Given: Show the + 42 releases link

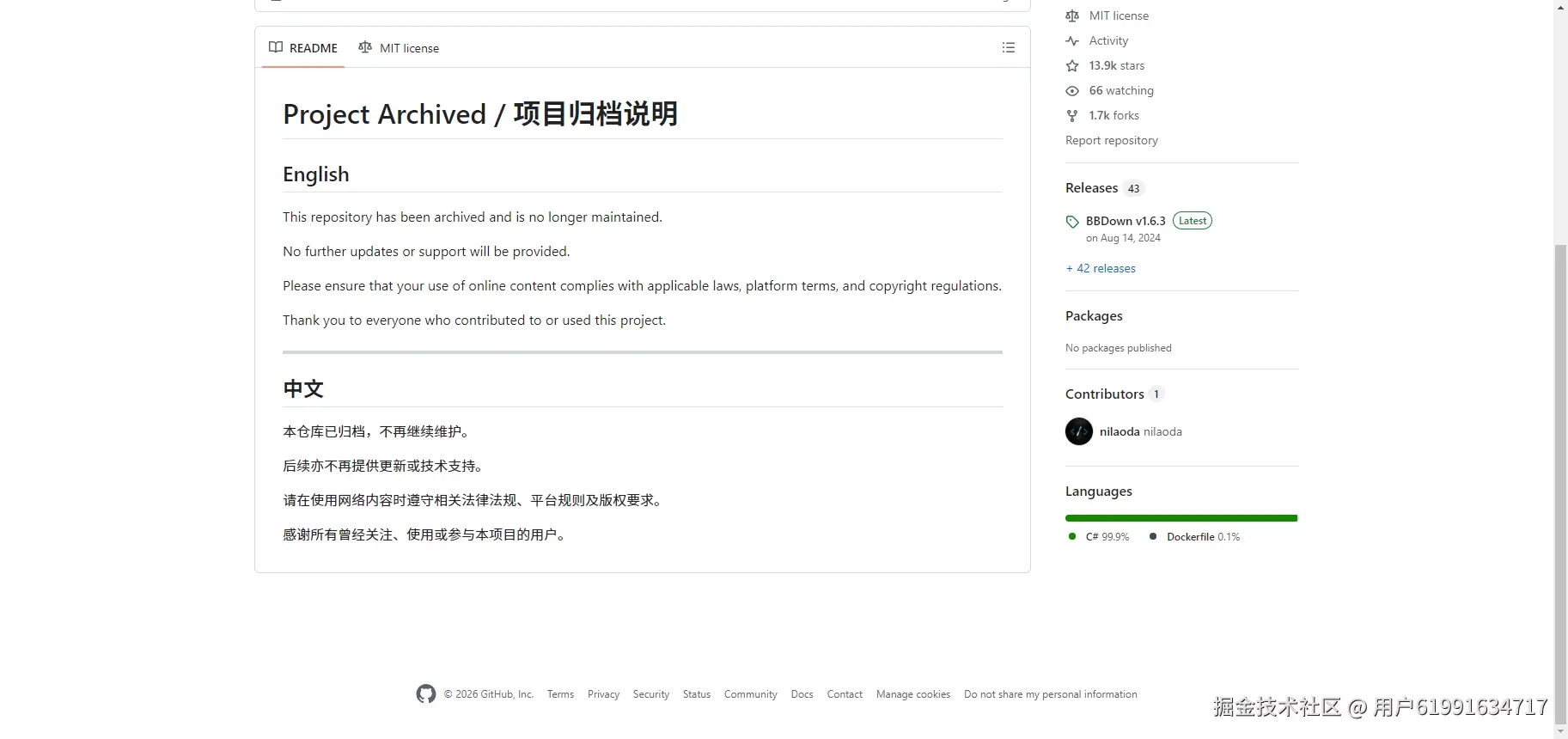Looking at the screenshot, I should pyautogui.click(x=1101, y=268).
